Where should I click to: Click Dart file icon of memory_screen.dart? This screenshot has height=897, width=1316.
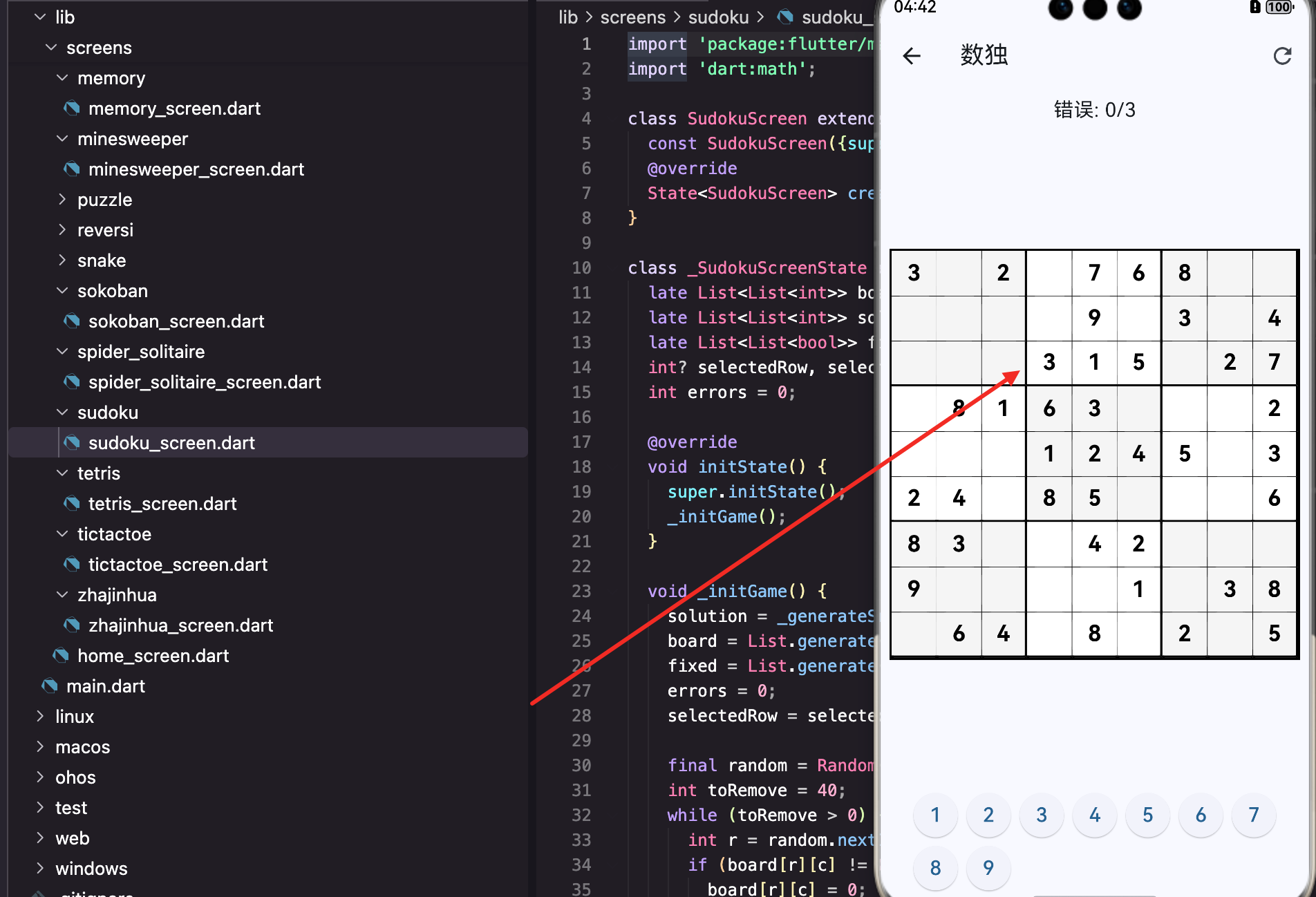coord(71,108)
